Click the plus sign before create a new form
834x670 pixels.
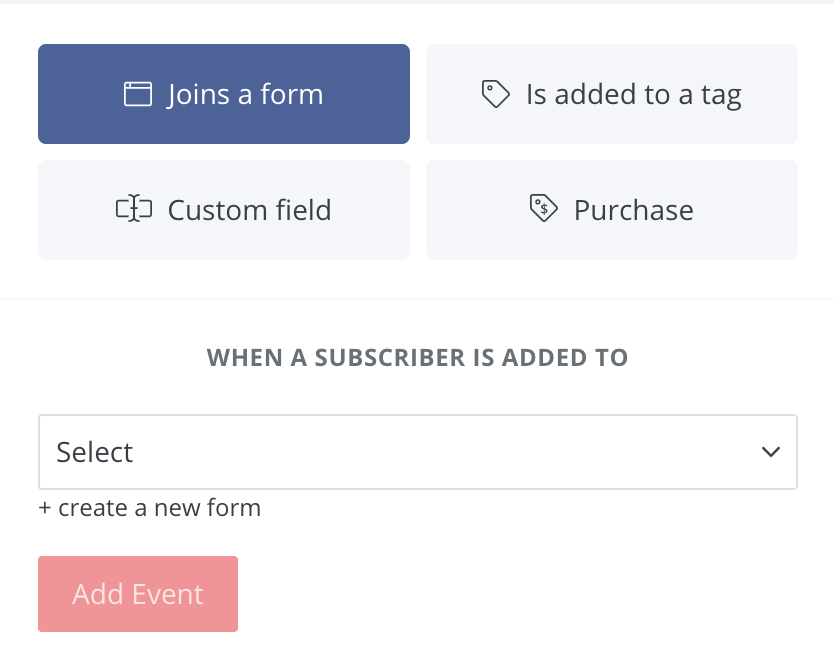pyautogui.click(x=44, y=507)
